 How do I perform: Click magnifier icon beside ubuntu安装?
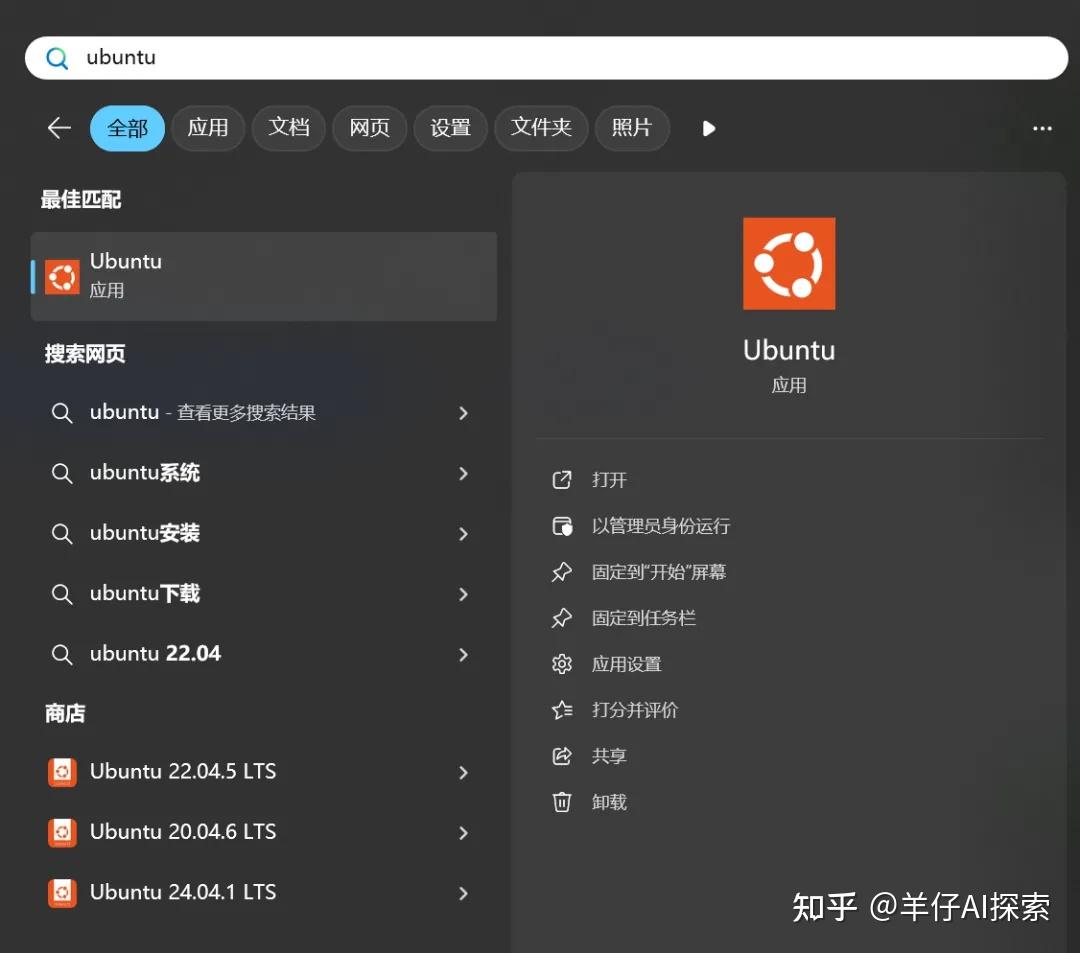[62, 534]
